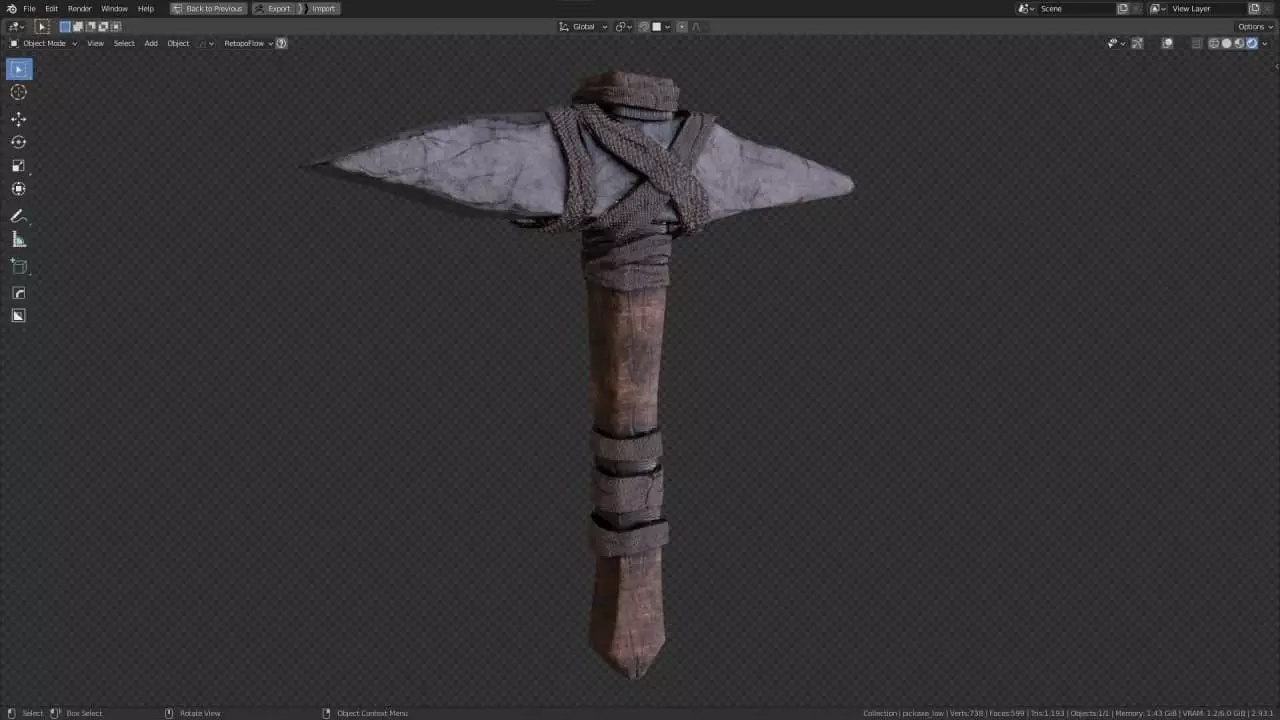This screenshot has height=720, width=1280.
Task: Open the viewport View menu
Action: coord(95,43)
